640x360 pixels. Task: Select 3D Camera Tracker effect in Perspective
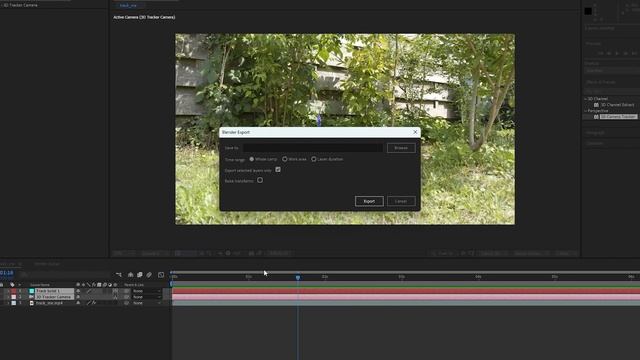click(618, 117)
